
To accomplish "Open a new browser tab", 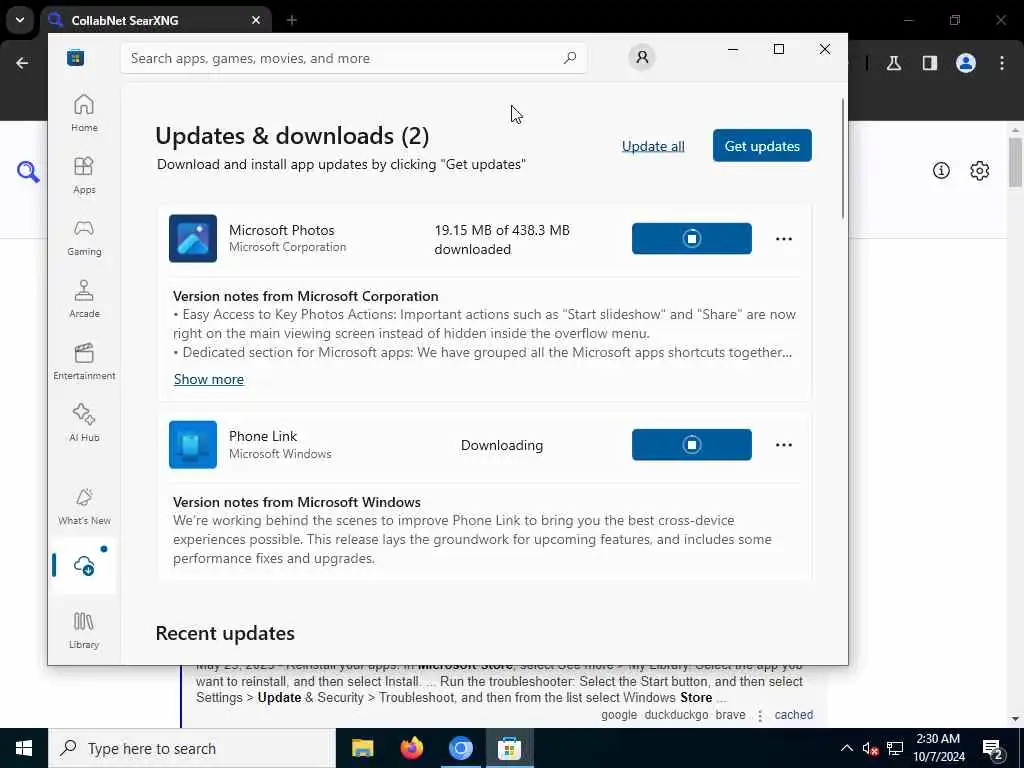I will click(292, 20).
